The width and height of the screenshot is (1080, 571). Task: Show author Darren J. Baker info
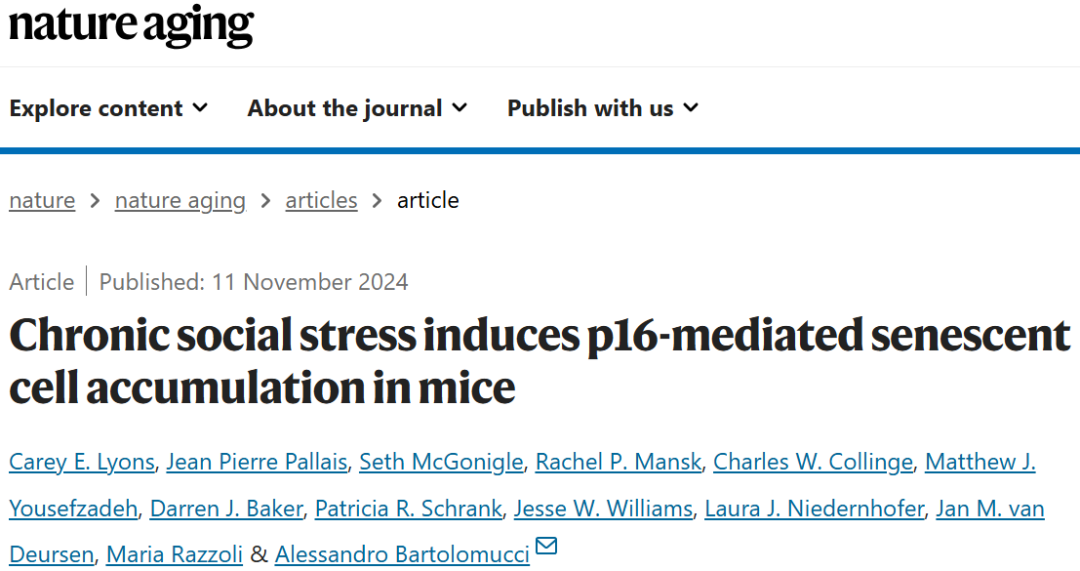click(x=226, y=508)
